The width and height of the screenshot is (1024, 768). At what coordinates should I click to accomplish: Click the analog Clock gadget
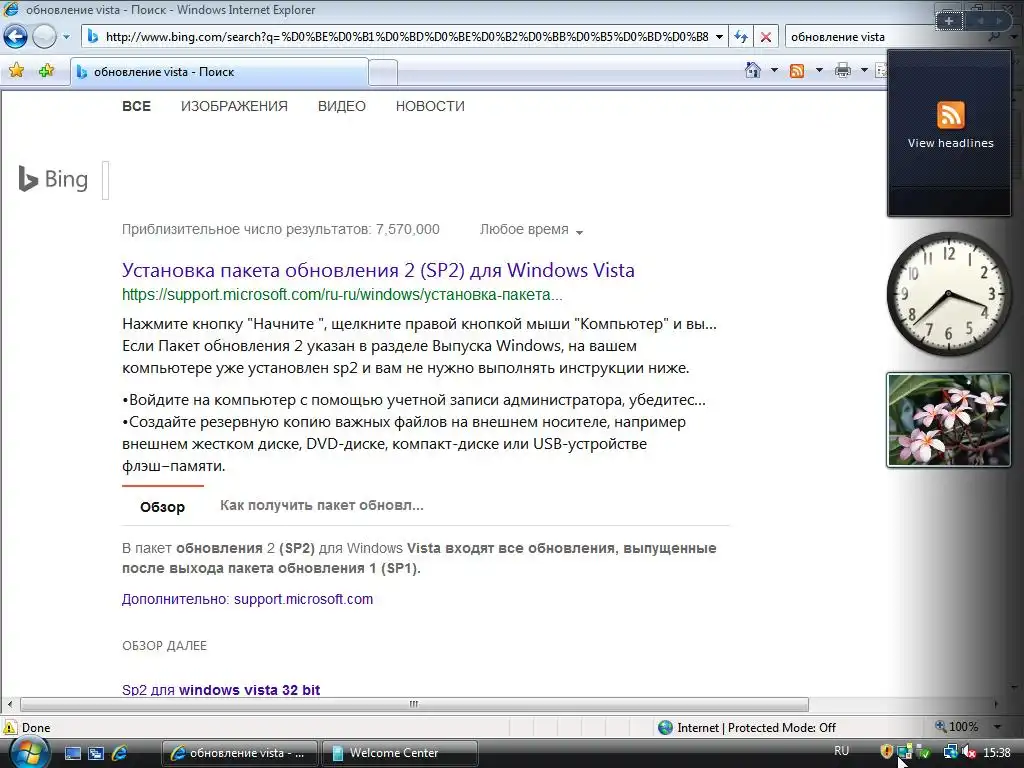point(949,294)
